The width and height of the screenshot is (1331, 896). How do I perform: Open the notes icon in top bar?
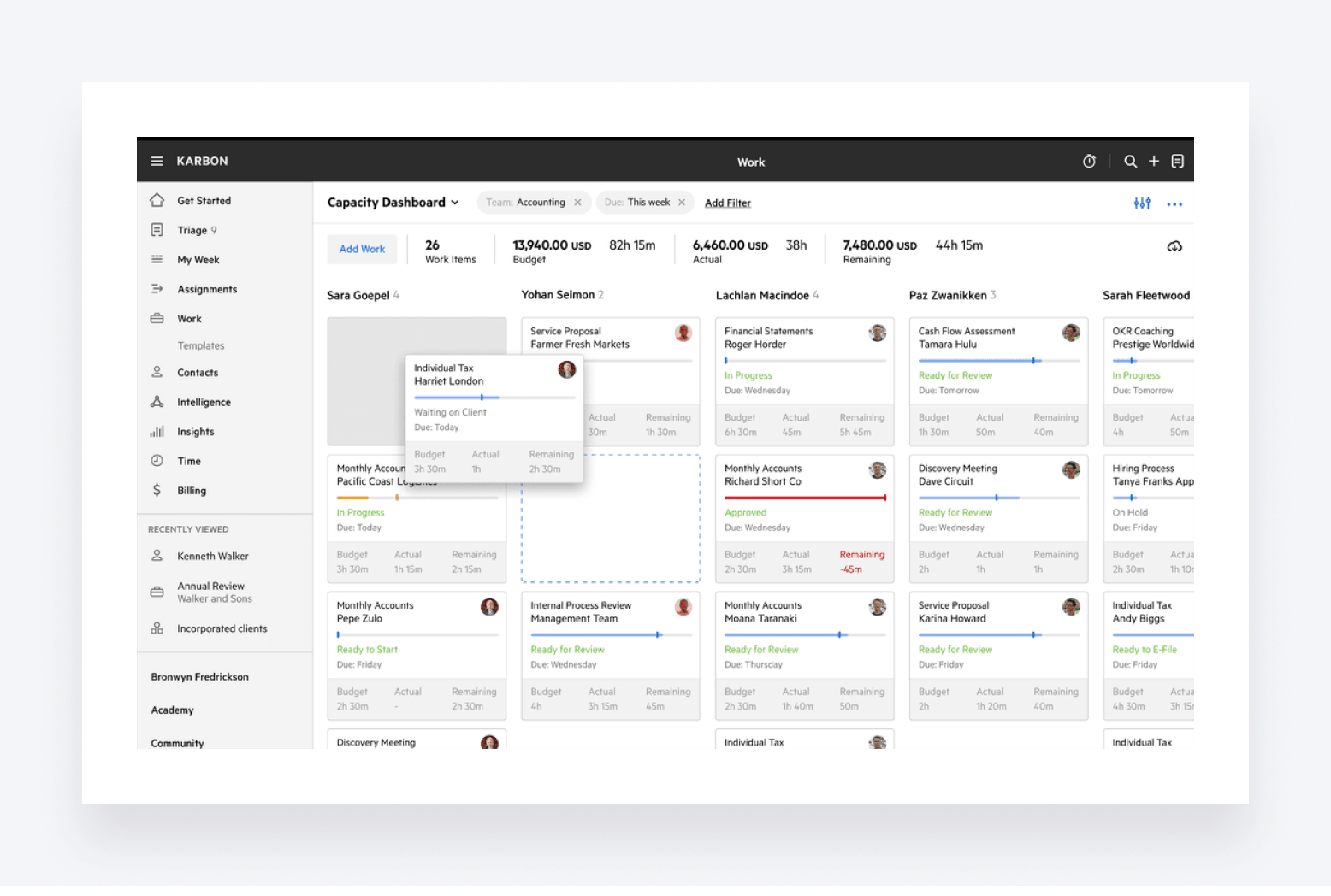point(1178,161)
